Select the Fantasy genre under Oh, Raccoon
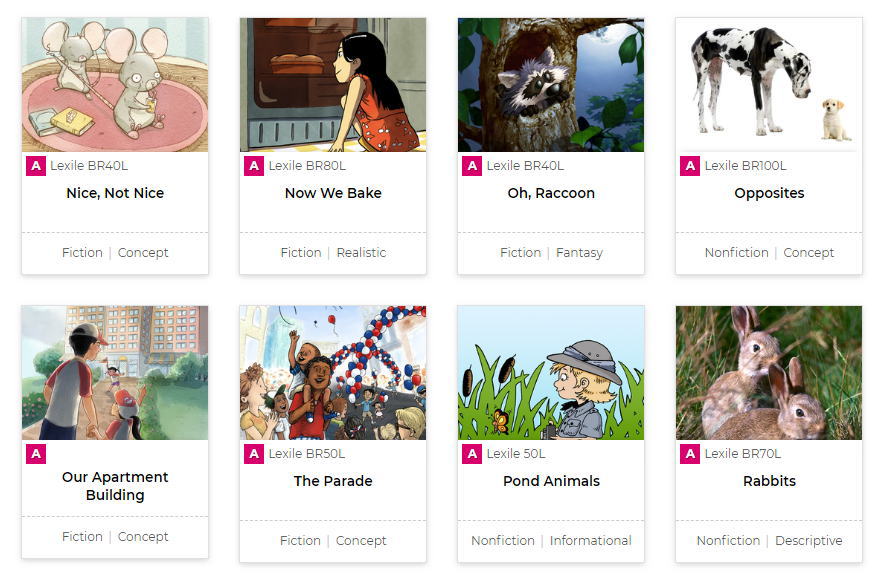880x576 pixels. click(x=579, y=253)
